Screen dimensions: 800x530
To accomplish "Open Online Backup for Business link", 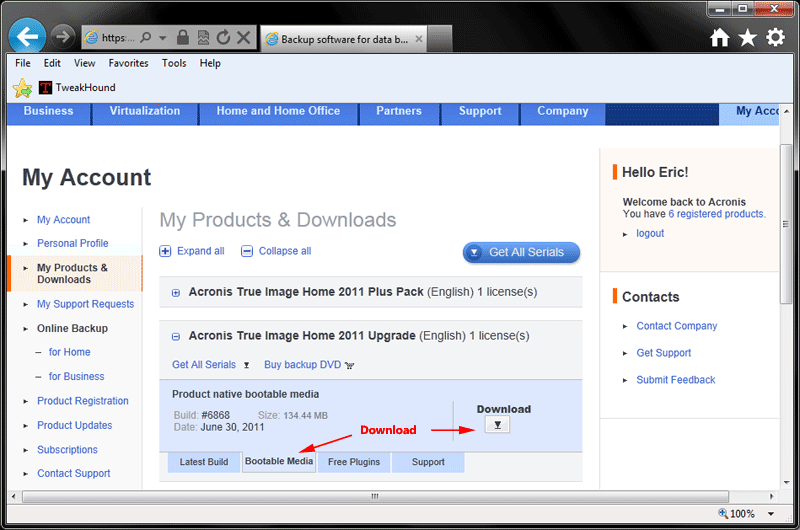I will click(x=77, y=376).
